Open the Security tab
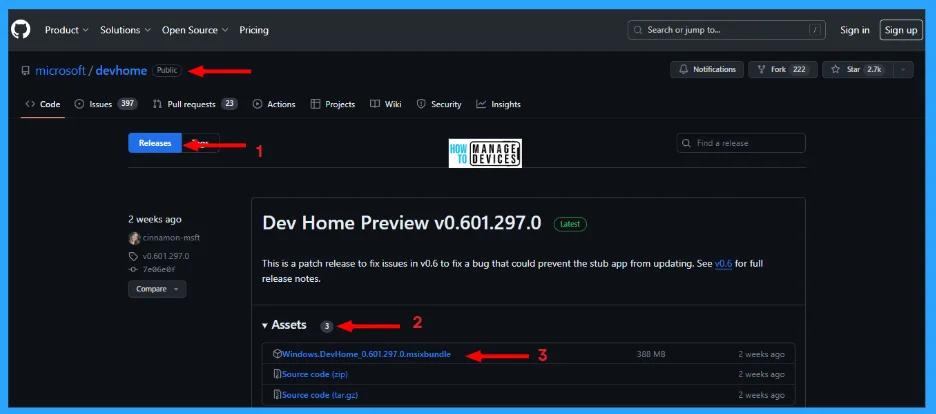 tap(439, 104)
